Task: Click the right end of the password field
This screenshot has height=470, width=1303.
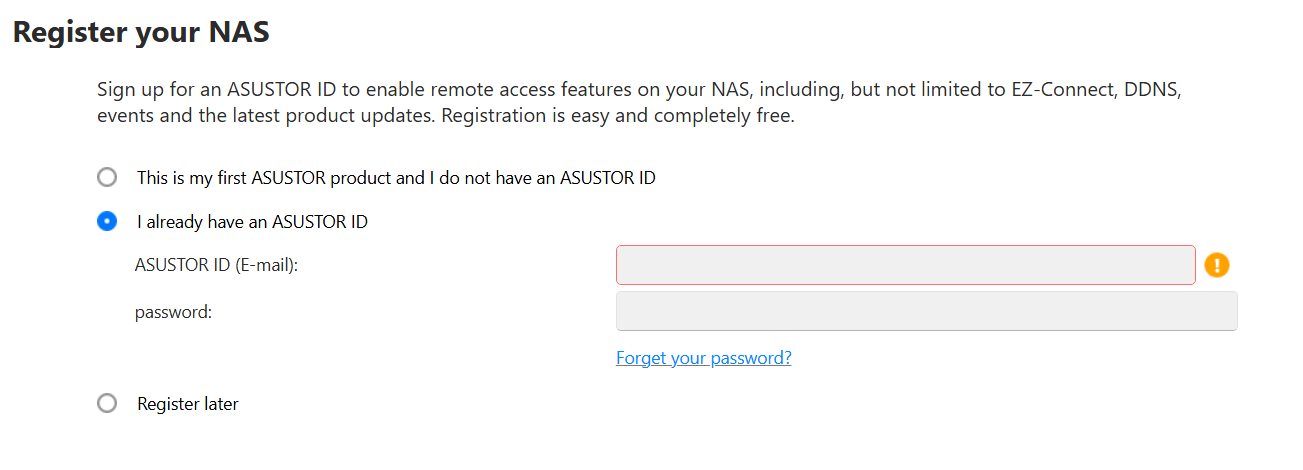Action: coord(1226,311)
